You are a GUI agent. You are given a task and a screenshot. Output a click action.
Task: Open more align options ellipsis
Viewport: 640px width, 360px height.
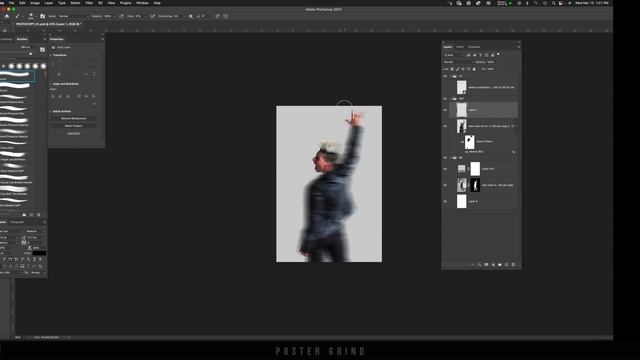pyautogui.click(x=94, y=104)
